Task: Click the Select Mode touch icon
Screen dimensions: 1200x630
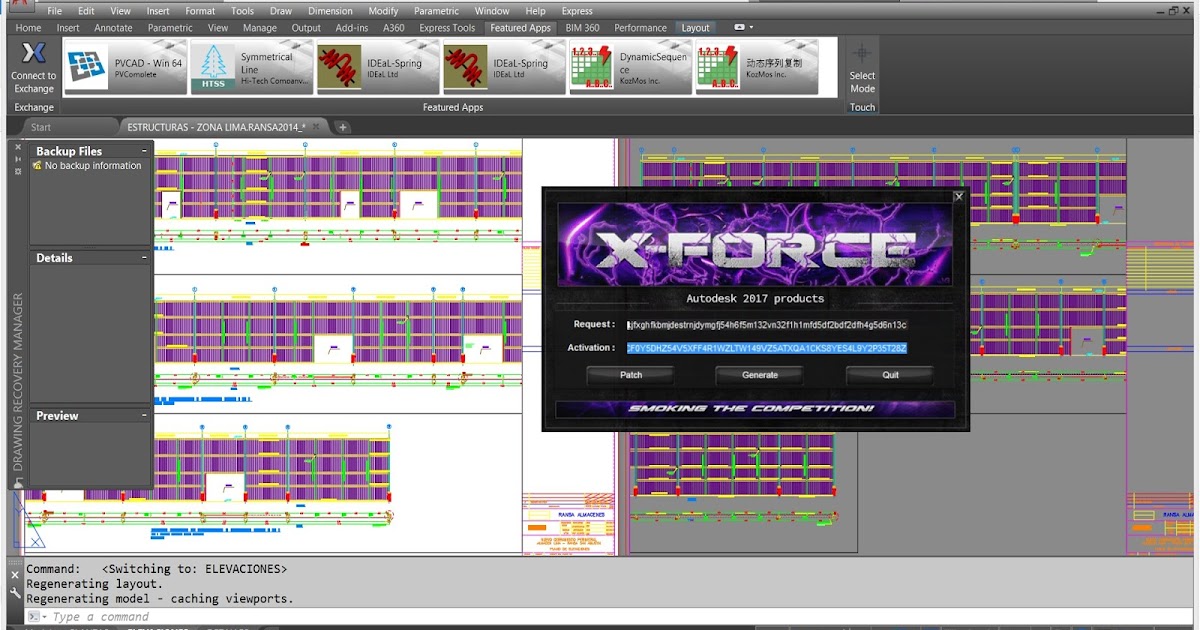Action: (x=862, y=54)
